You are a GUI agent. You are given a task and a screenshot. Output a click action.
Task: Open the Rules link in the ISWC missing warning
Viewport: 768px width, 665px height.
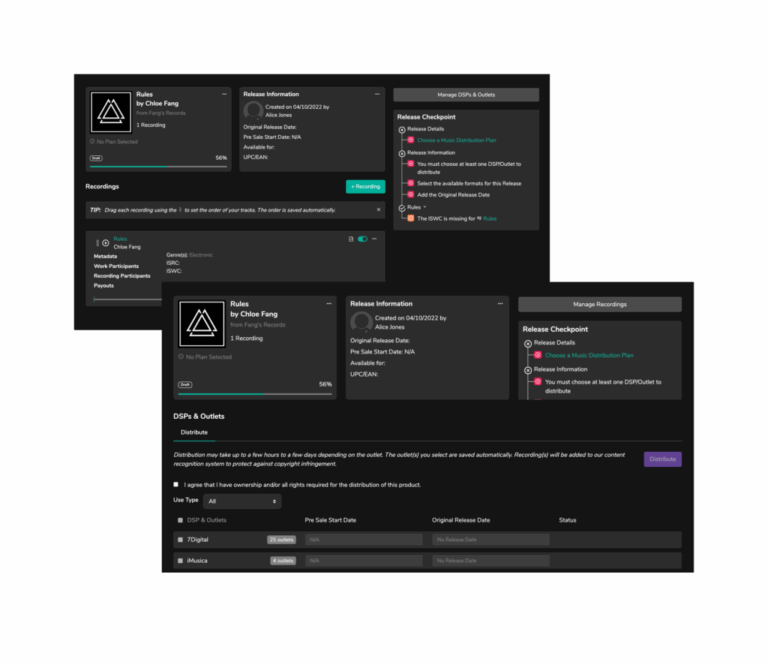click(489, 219)
